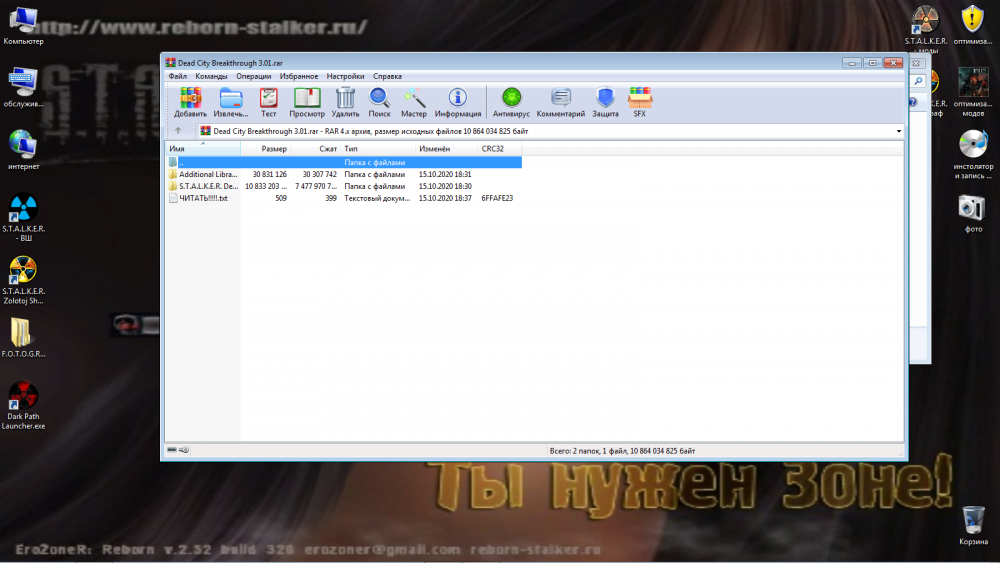Viewport: 1000px width, 563px height.
Task: Open the Корзина recycle bin
Action: [x=973, y=525]
